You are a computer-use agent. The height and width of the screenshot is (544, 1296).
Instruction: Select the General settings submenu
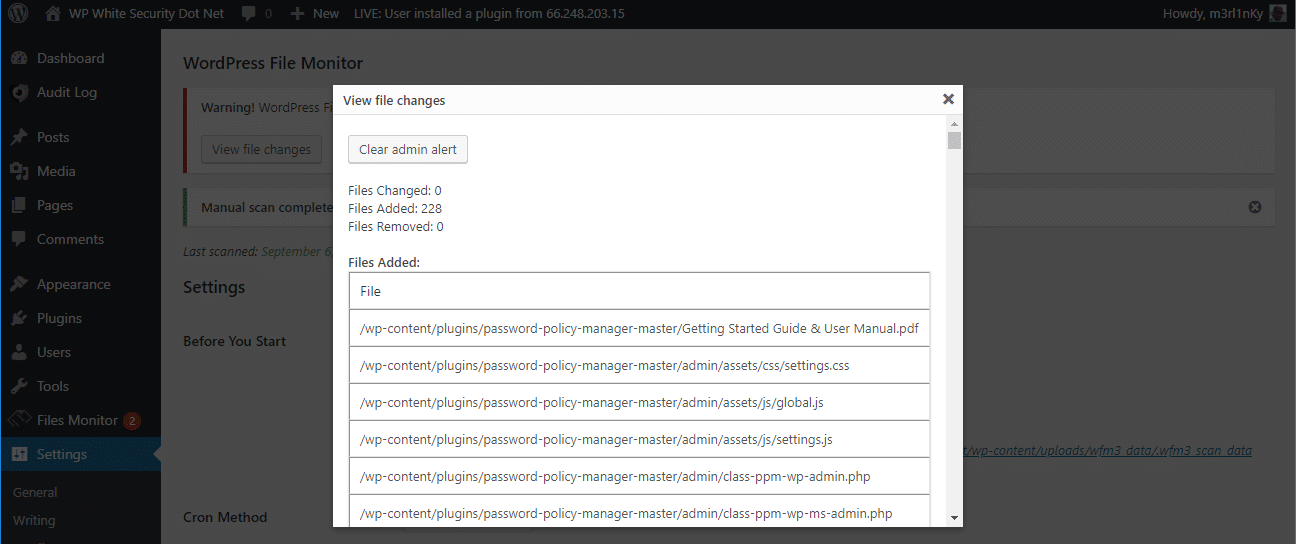(35, 492)
